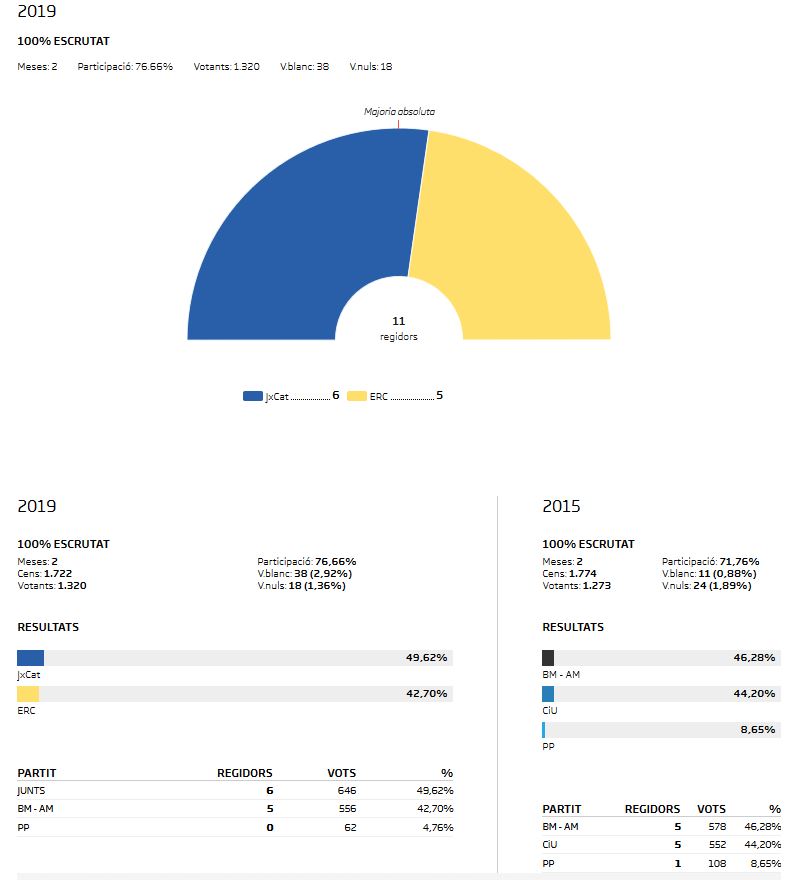Select the ERC 42,70% results bar
The height and width of the screenshot is (880, 801).
pyautogui.click(x=234, y=694)
